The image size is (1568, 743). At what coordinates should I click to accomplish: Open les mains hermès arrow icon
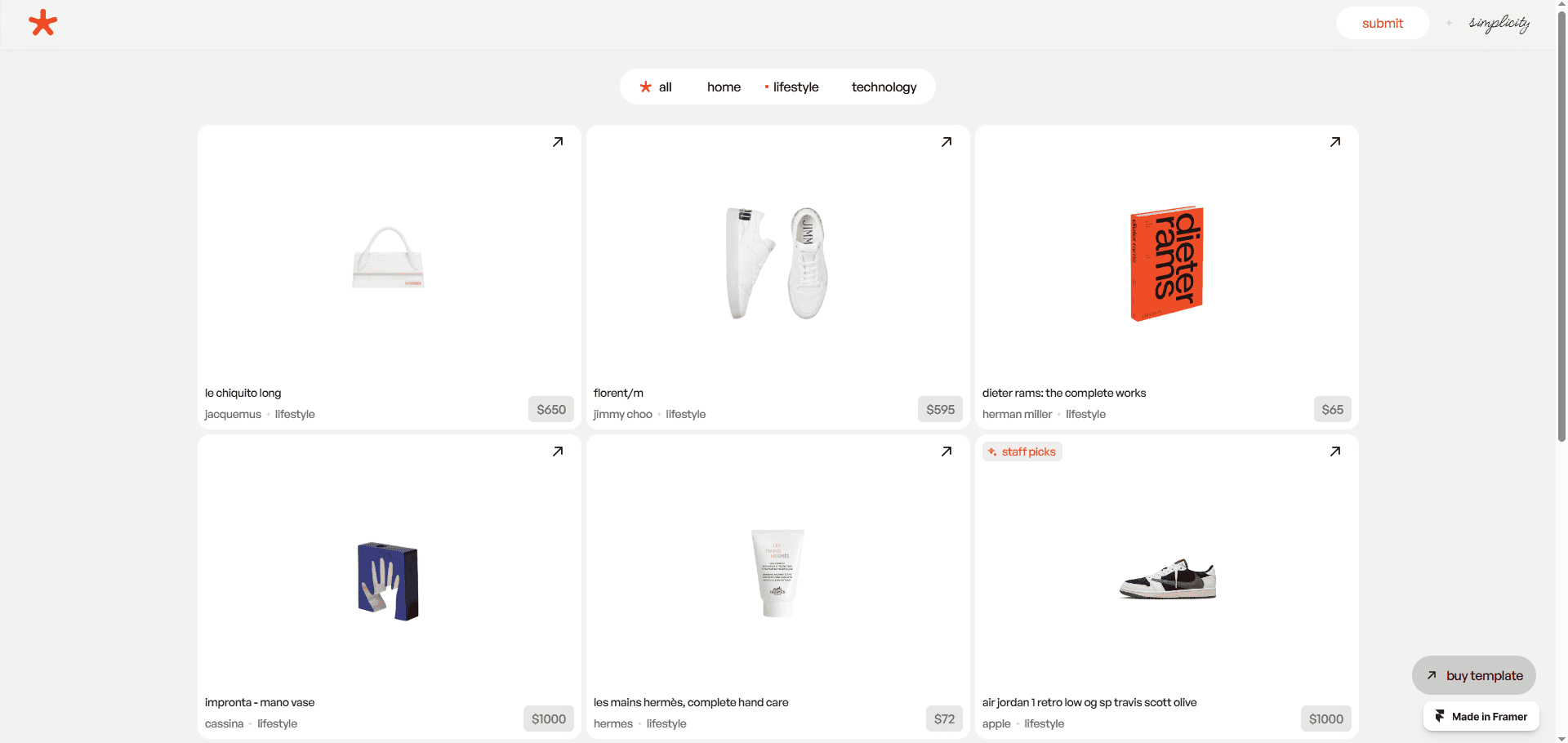[x=947, y=452]
